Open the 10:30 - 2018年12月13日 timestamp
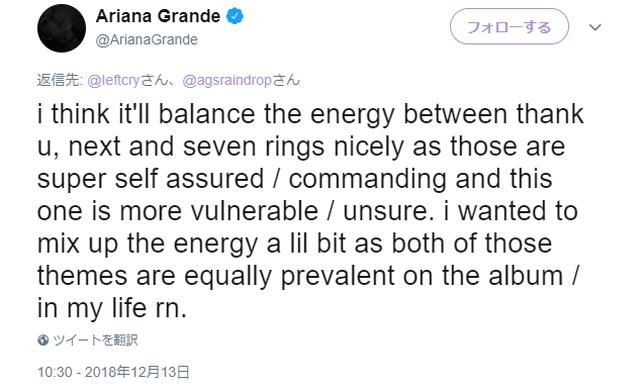The image size is (640, 388). (x=113, y=372)
